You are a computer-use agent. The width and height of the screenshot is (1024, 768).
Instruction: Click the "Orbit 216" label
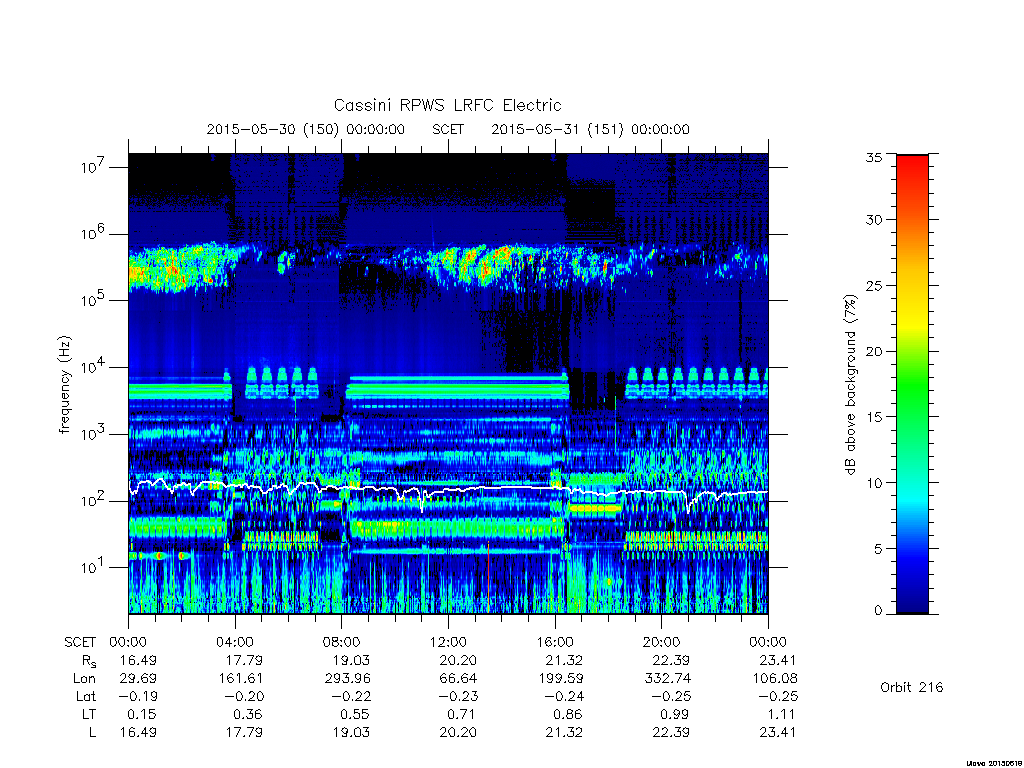[912, 687]
